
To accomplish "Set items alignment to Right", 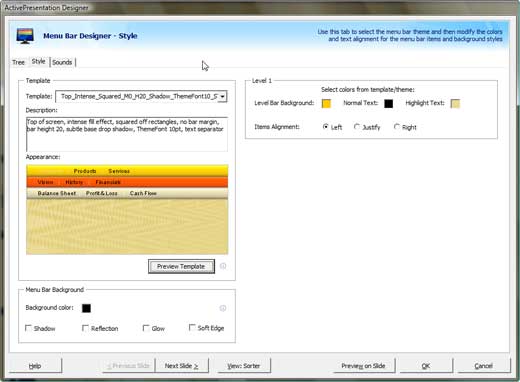I will (397, 127).
